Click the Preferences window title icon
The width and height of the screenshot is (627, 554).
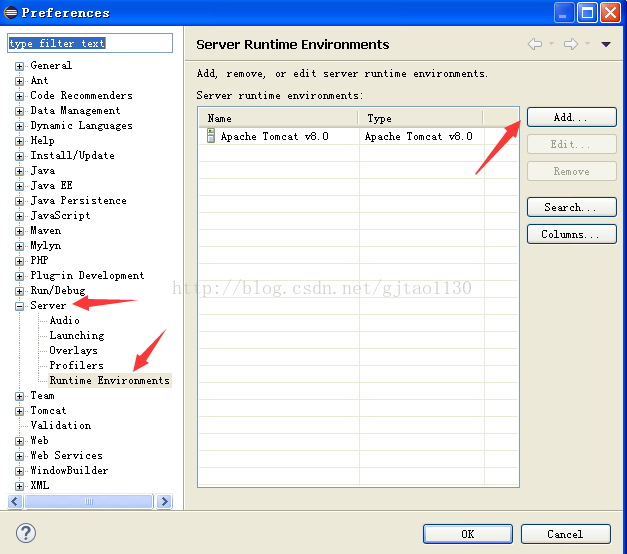[11, 12]
